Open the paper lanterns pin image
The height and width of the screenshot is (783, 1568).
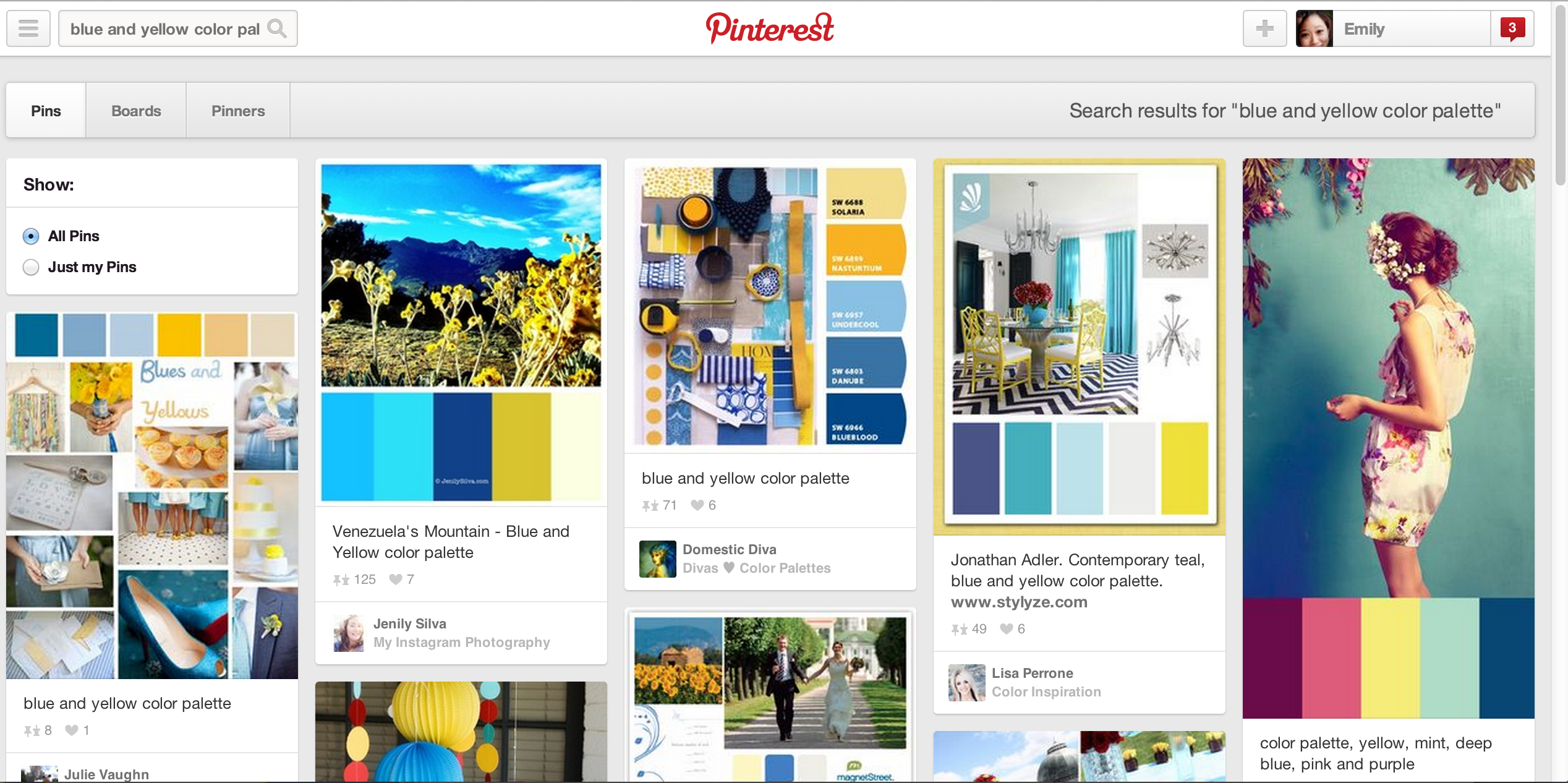[461, 732]
